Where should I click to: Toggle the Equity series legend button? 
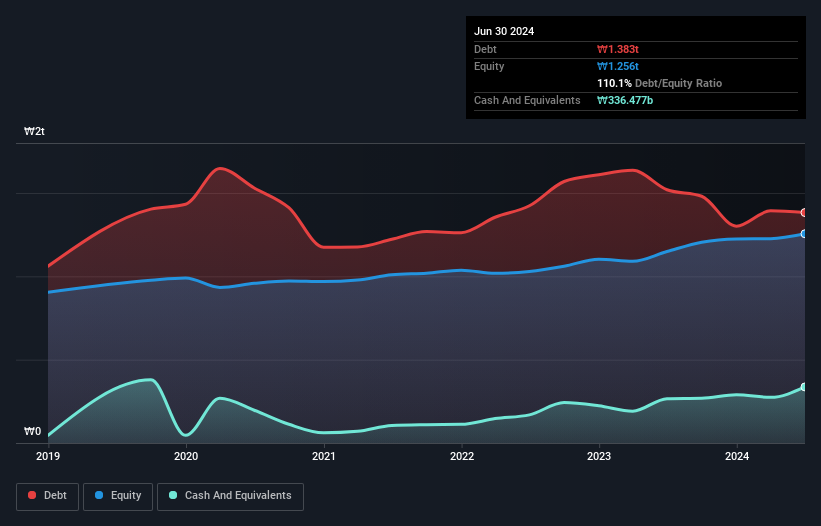[118, 496]
